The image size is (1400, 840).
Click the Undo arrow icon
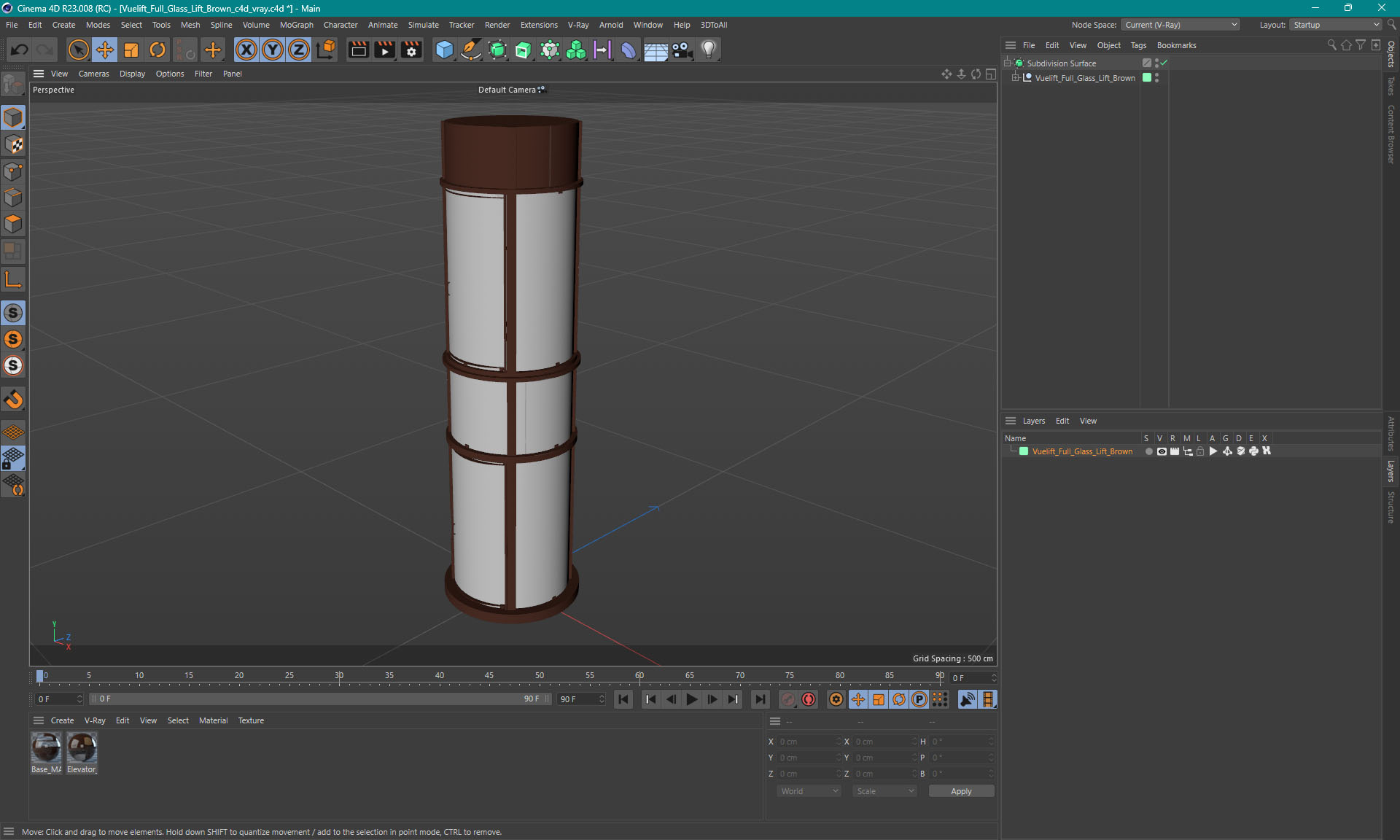[x=20, y=50]
